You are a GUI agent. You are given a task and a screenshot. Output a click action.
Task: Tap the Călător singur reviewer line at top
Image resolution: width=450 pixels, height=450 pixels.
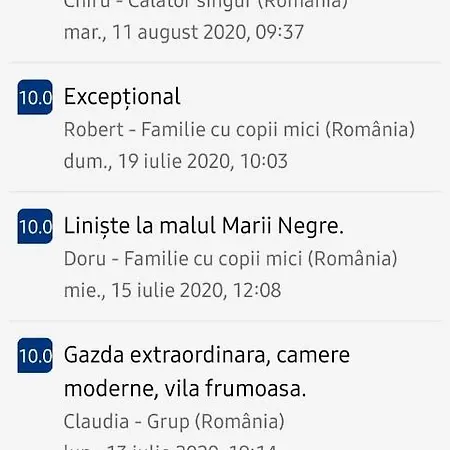(206, 5)
